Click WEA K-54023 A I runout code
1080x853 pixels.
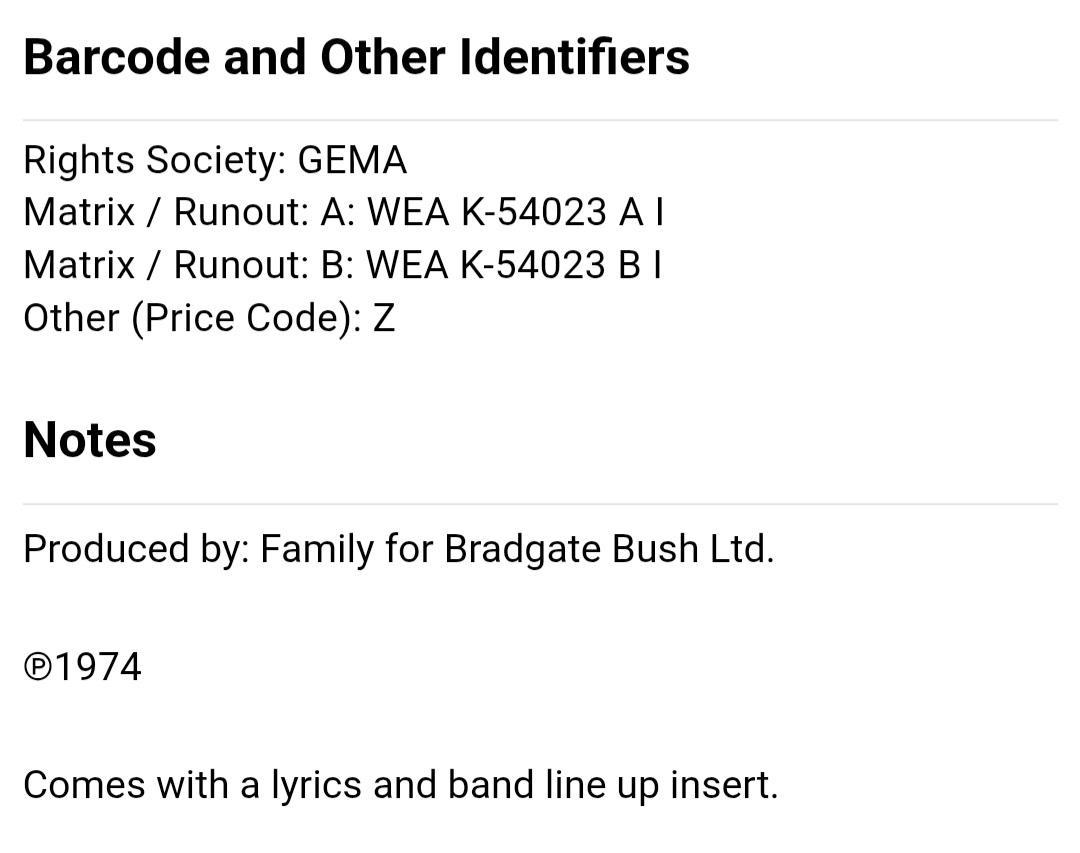pyautogui.click(x=516, y=212)
